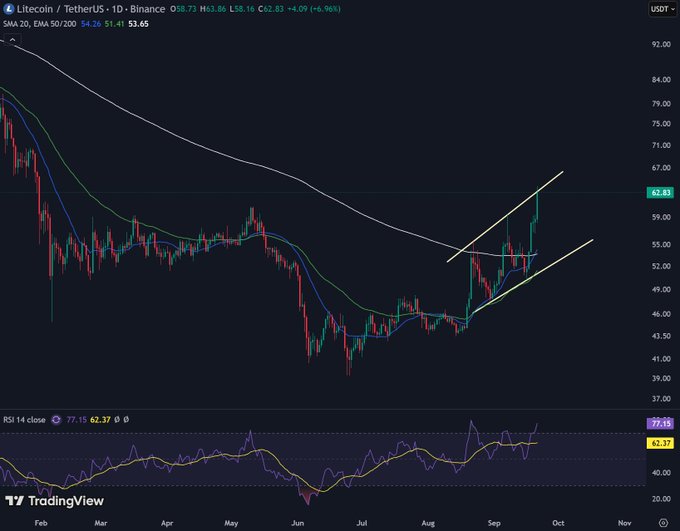The image size is (680, 531).
Task: Click the Jul label on time axis
Action: click(362, 523)
